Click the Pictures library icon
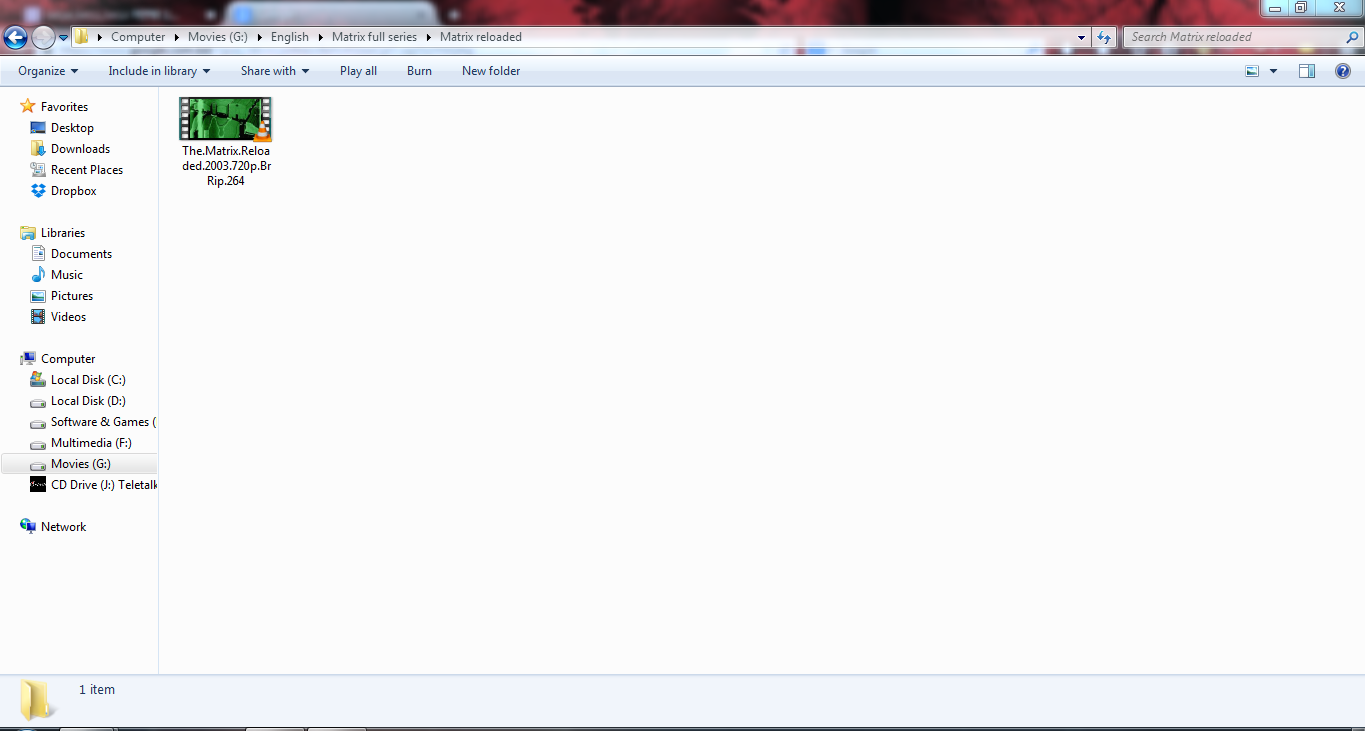The width and height of the screenshot is (1365, 731). pos(38,296)
